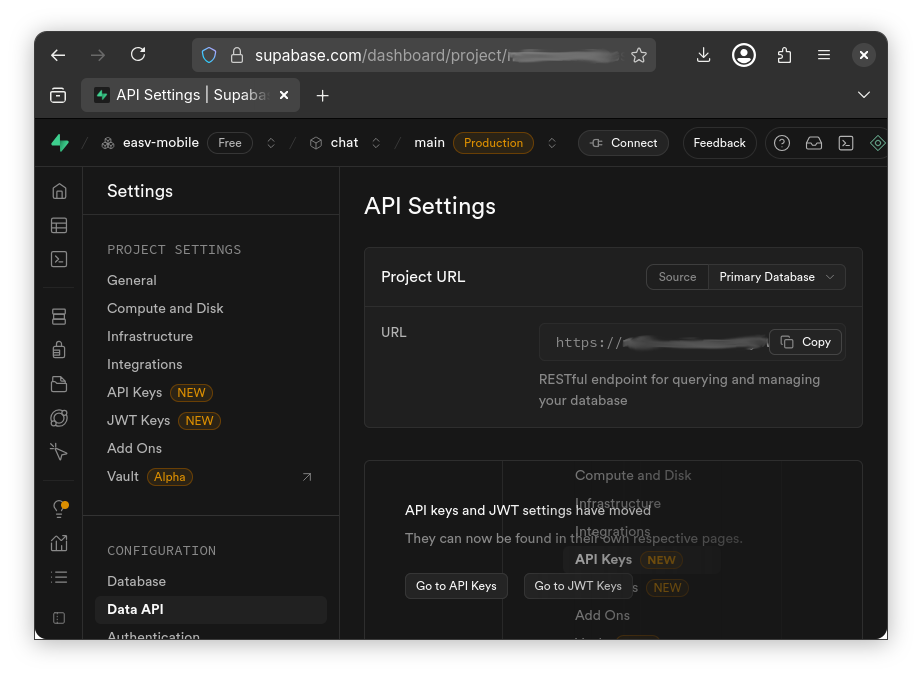Expand the main branch switcher
Viewport: 922px width, 677px height.
click(x=552, y=143)
